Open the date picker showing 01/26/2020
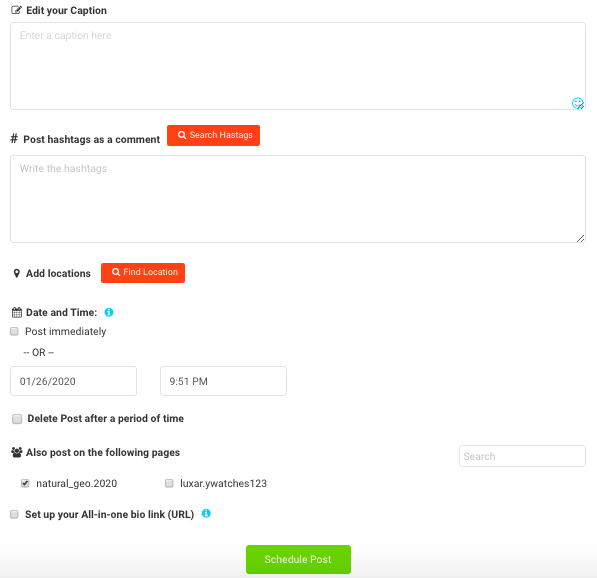 tap(73, 381)
